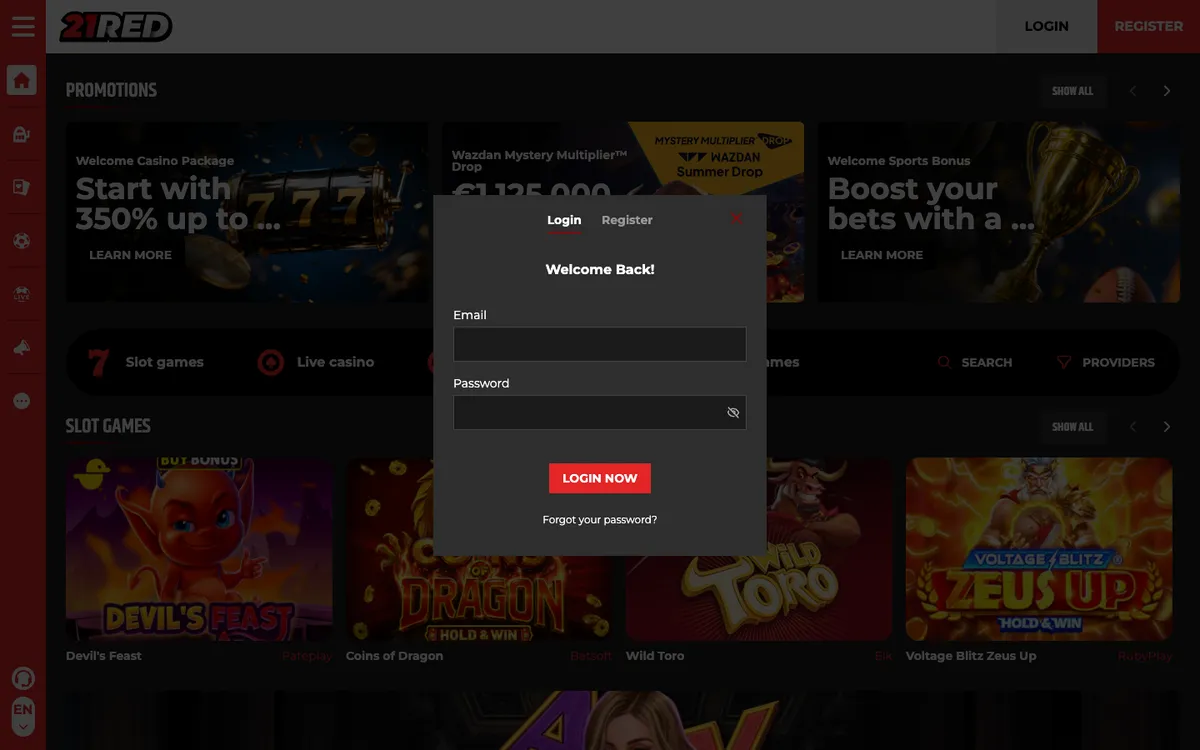Switch to the Login tab in dialog

(x=564, y=220)
